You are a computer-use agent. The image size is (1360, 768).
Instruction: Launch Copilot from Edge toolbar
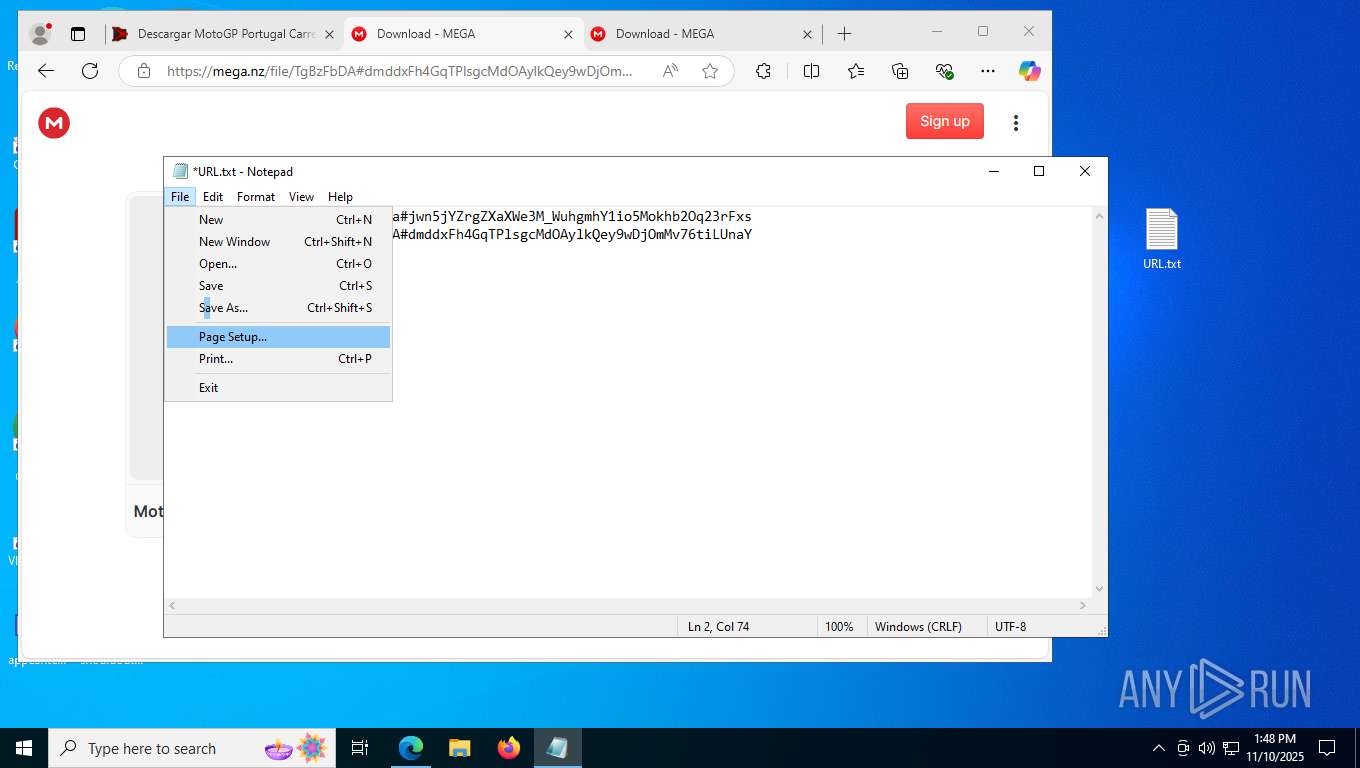point(1030,71)
